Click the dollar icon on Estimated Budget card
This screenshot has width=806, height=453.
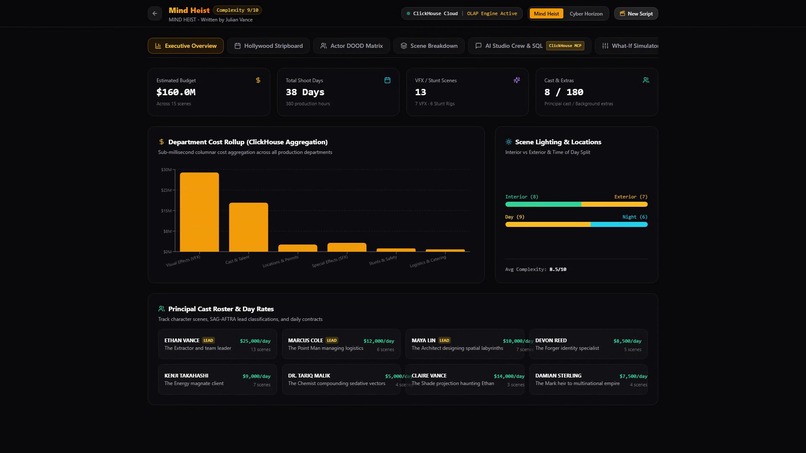[258, 80]
